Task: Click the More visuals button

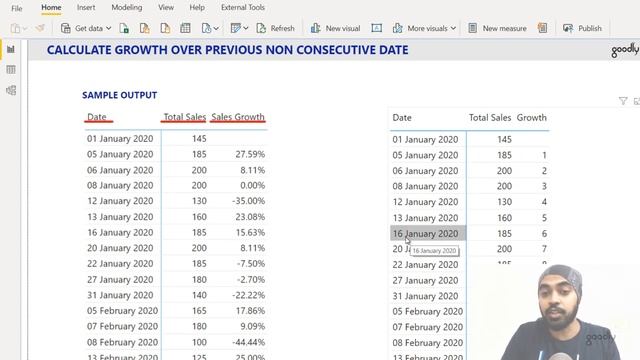Action: (424, 28)
